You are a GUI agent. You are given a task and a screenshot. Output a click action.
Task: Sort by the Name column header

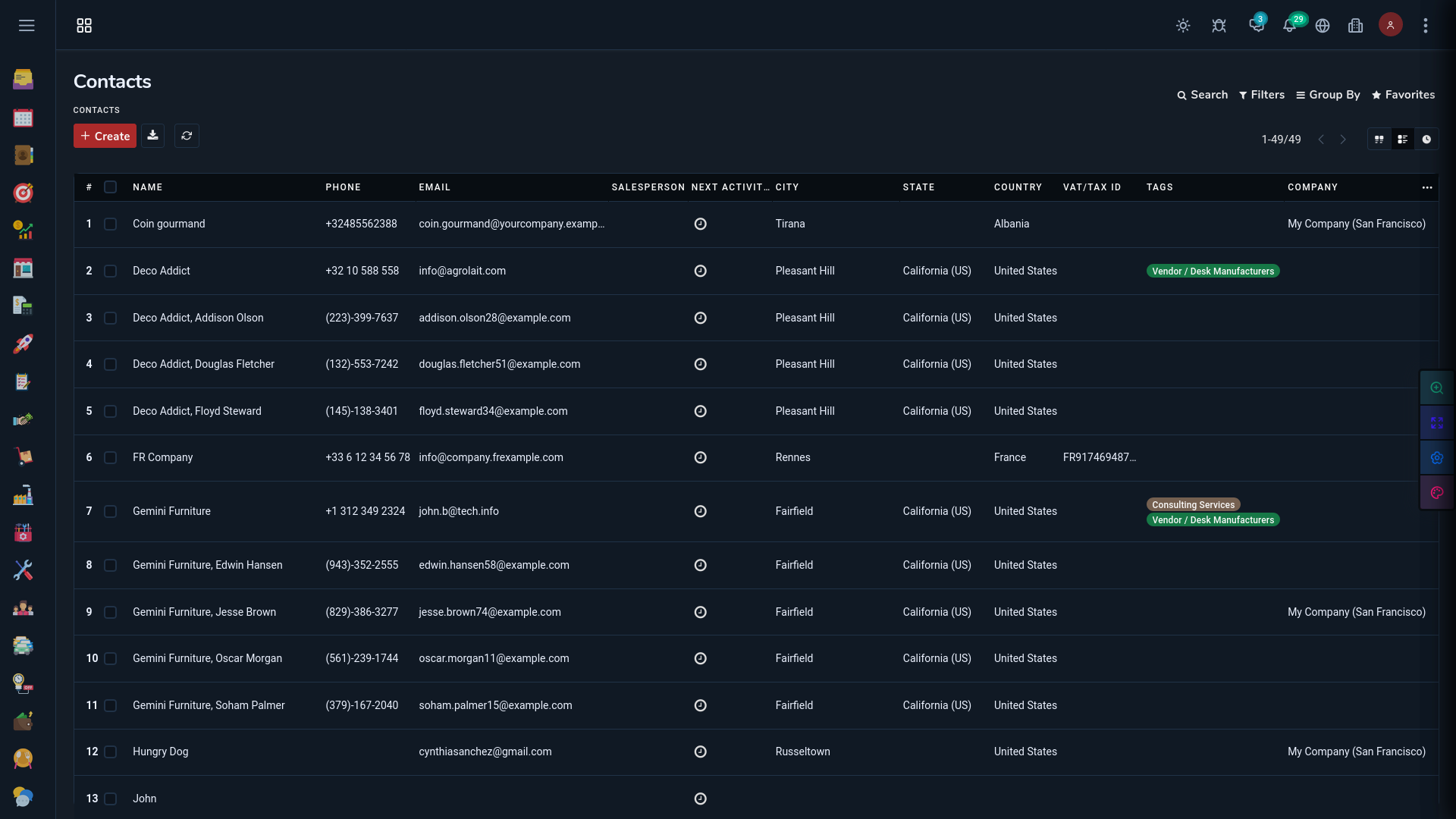[147, 187]
